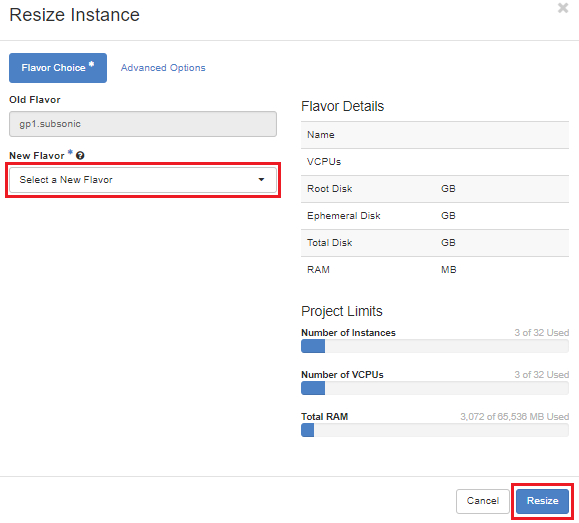Click the Number of VCPUs progress bar
The height and width of the screenshot is (523, 579).
tap(435, 388)
